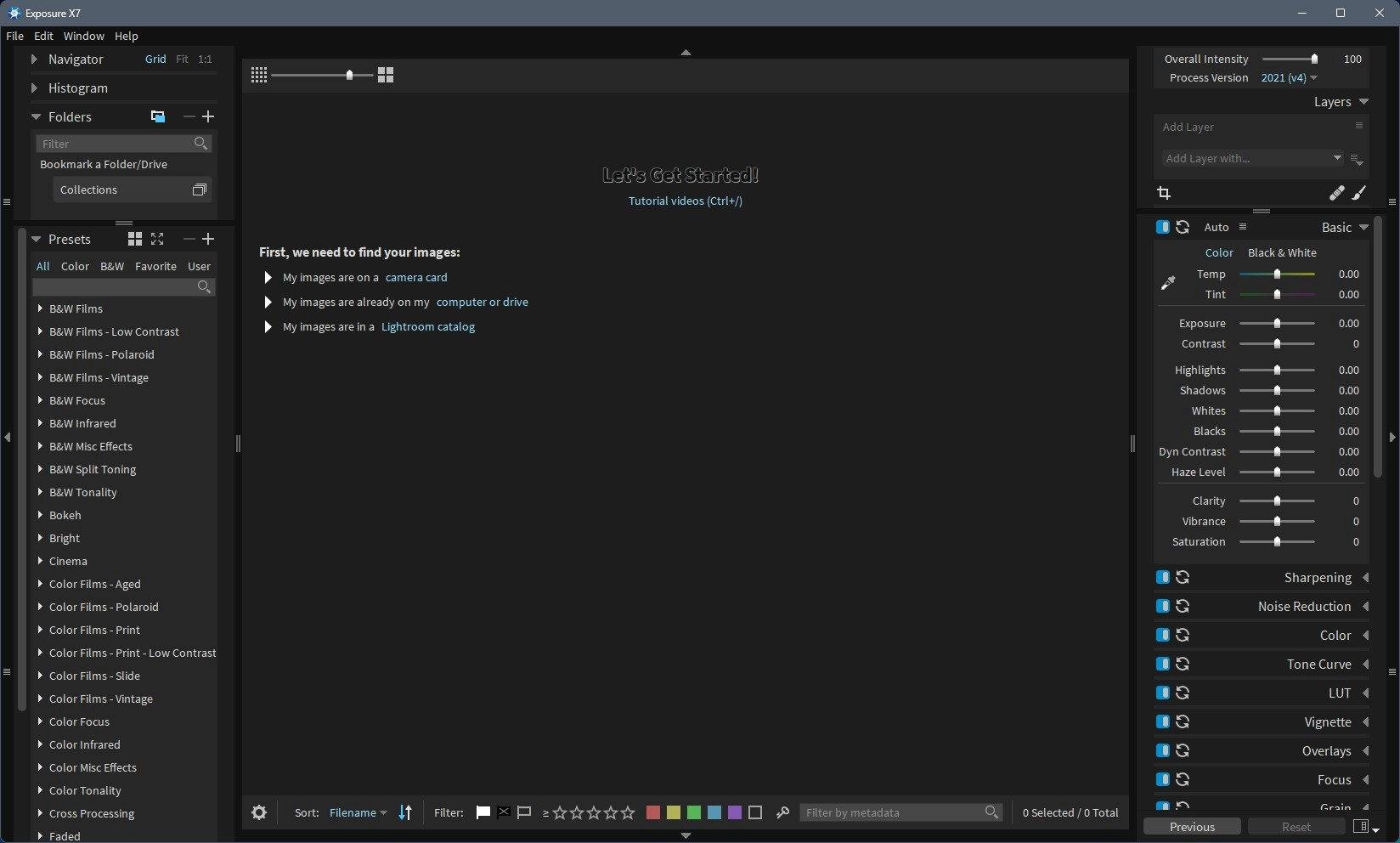Select the crop tool icon

(x=1164, y=193)
